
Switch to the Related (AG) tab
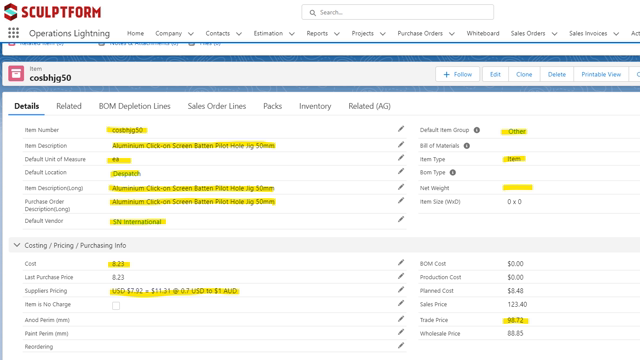(369, 106)
